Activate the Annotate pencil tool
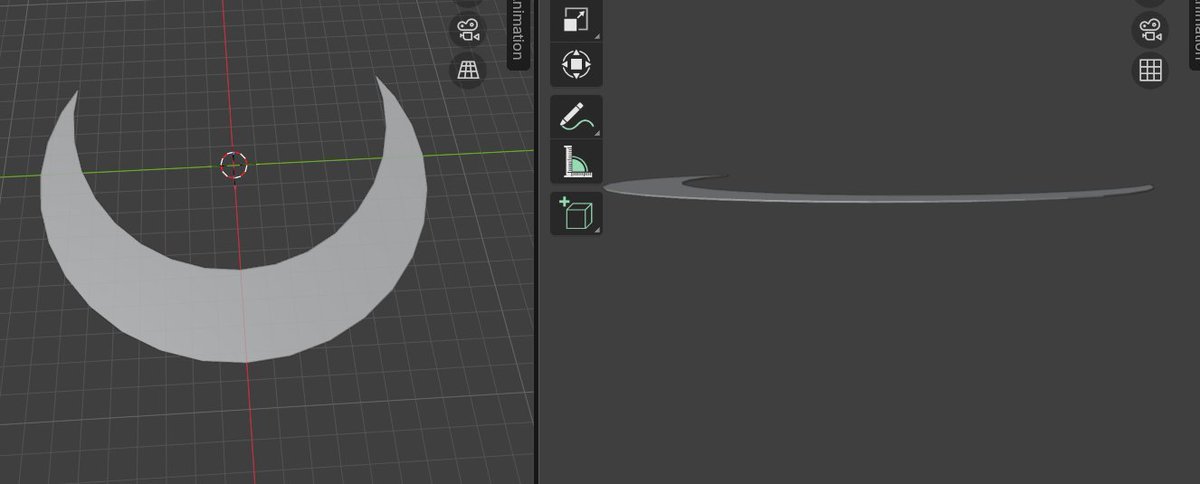The image size is (1200, 484). pos(576,118)
